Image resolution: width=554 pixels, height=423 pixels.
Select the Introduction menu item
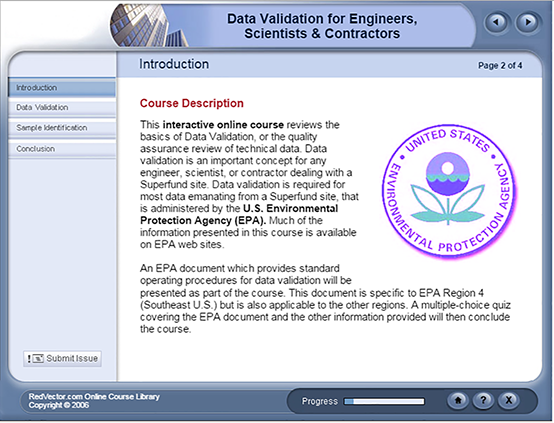[62, 88]
